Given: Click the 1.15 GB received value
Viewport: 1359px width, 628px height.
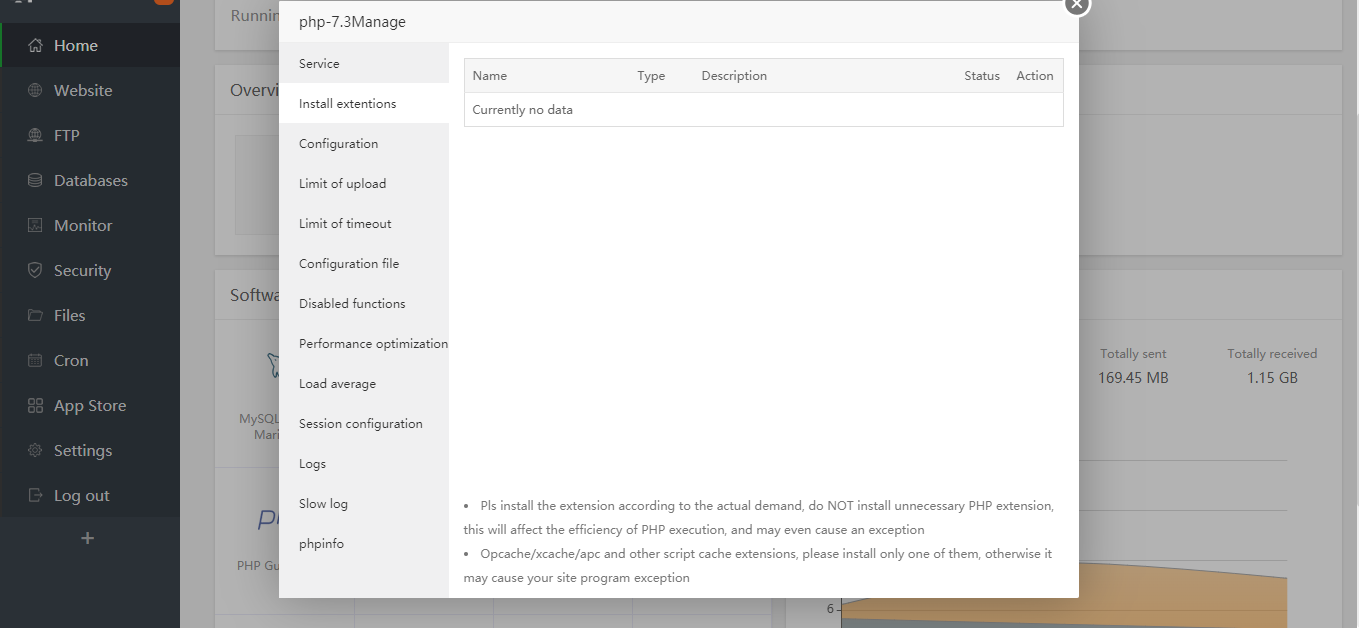Looking at the screenshot, I should (x=1272, y=377).
